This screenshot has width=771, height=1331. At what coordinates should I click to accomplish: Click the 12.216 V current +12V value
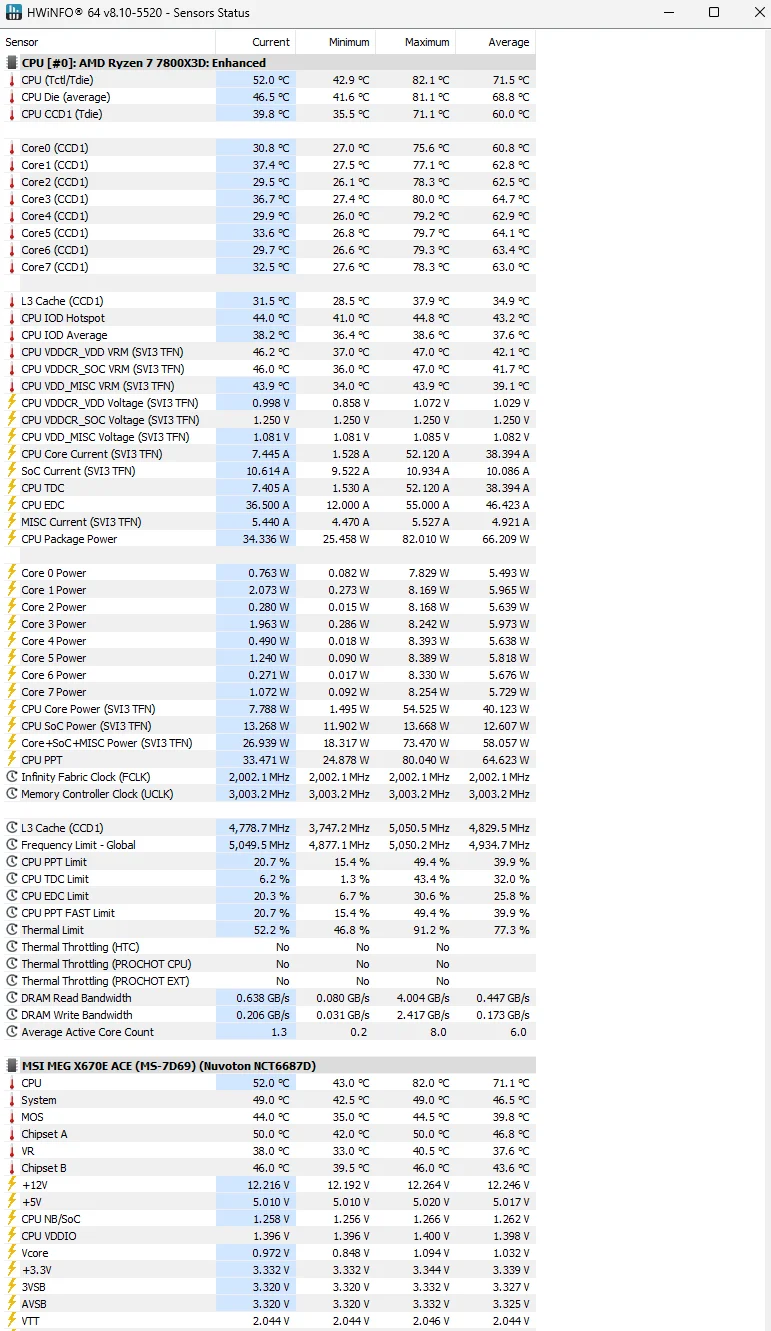pyautogui.click(x=268, y=1185)
